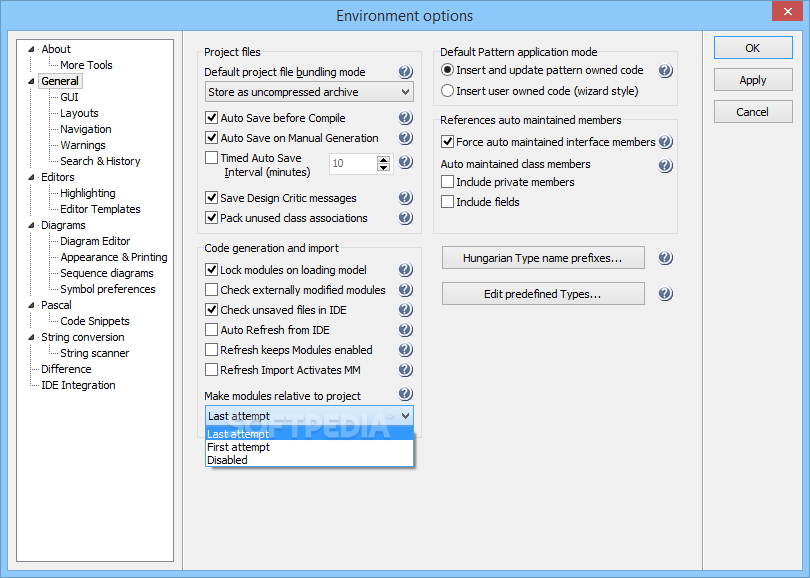
Task: Select Code Snippets under Pascal
Action: click(x=95, y=321)
